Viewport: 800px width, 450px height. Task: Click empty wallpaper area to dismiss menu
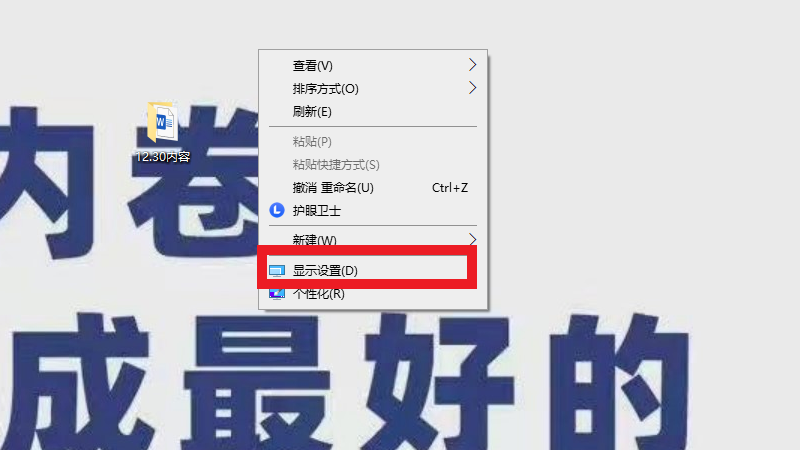638,153
